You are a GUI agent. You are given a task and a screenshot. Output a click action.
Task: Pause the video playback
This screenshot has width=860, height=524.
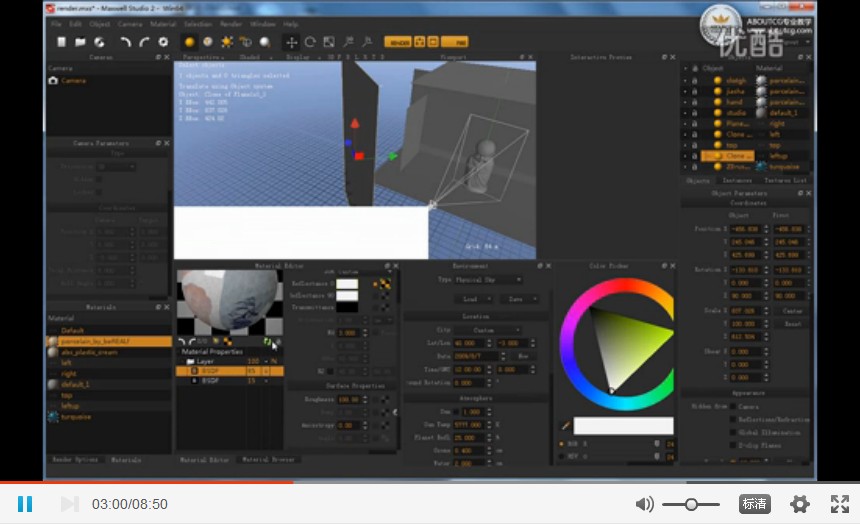(x=25, y=504)
